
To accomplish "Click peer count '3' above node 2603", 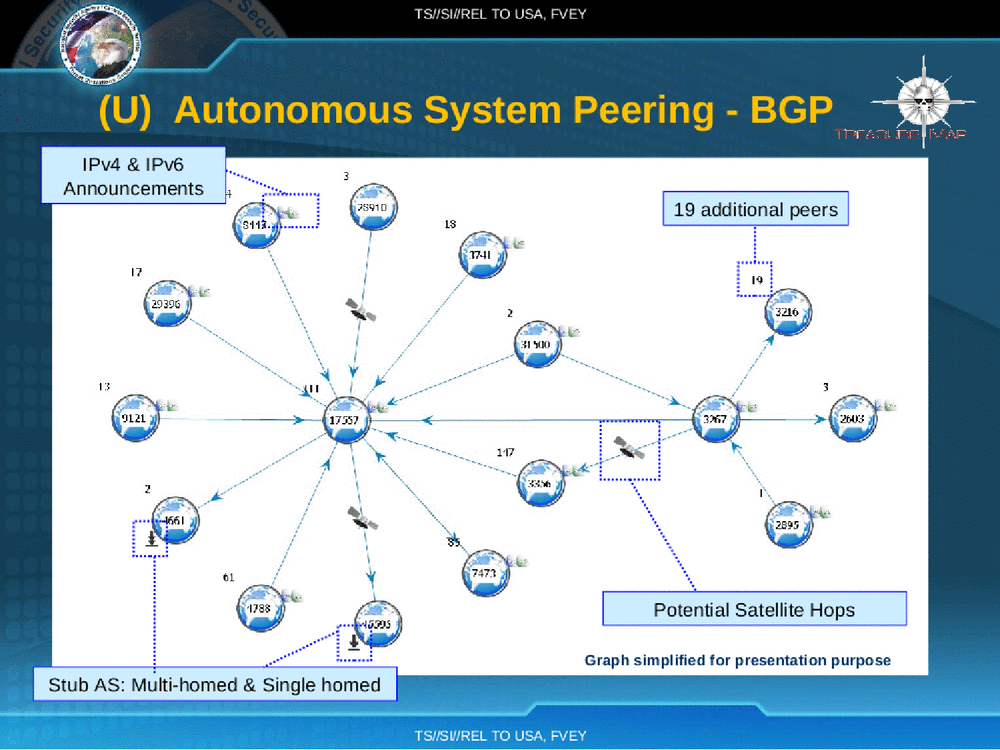I will pyautogui.click(x=826, y=387).
